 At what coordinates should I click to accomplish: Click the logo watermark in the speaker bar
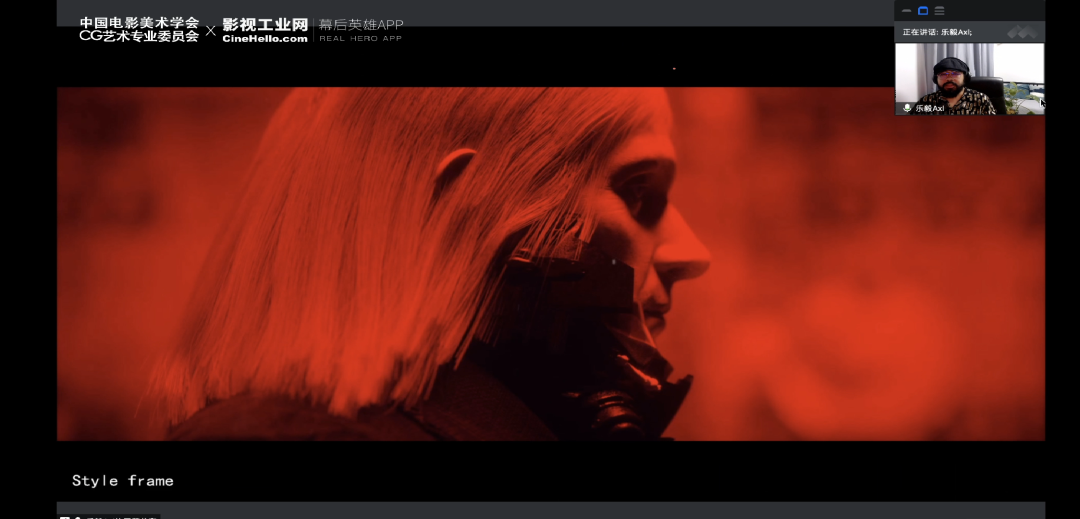[x=1021, y=32]
